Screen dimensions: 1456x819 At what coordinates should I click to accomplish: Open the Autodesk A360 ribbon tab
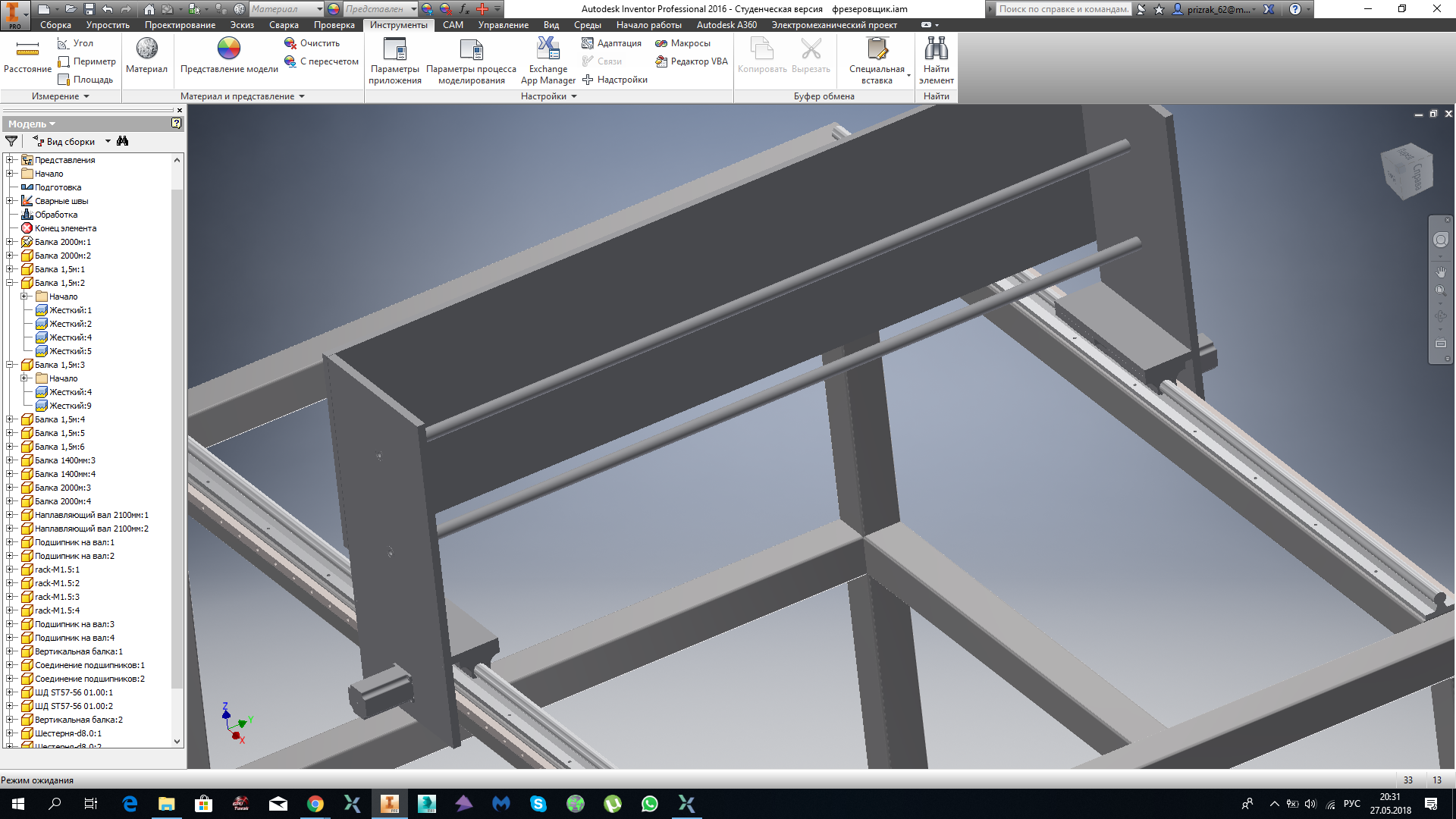[x=726, y=25]
